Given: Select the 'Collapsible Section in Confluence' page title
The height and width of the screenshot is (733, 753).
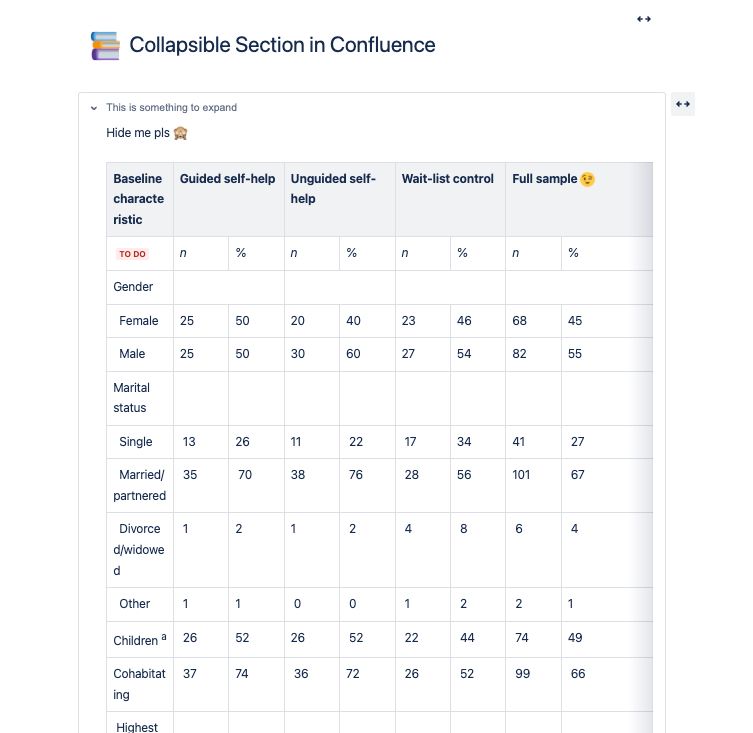Looking at the screenshot, I should click(282, 45).
